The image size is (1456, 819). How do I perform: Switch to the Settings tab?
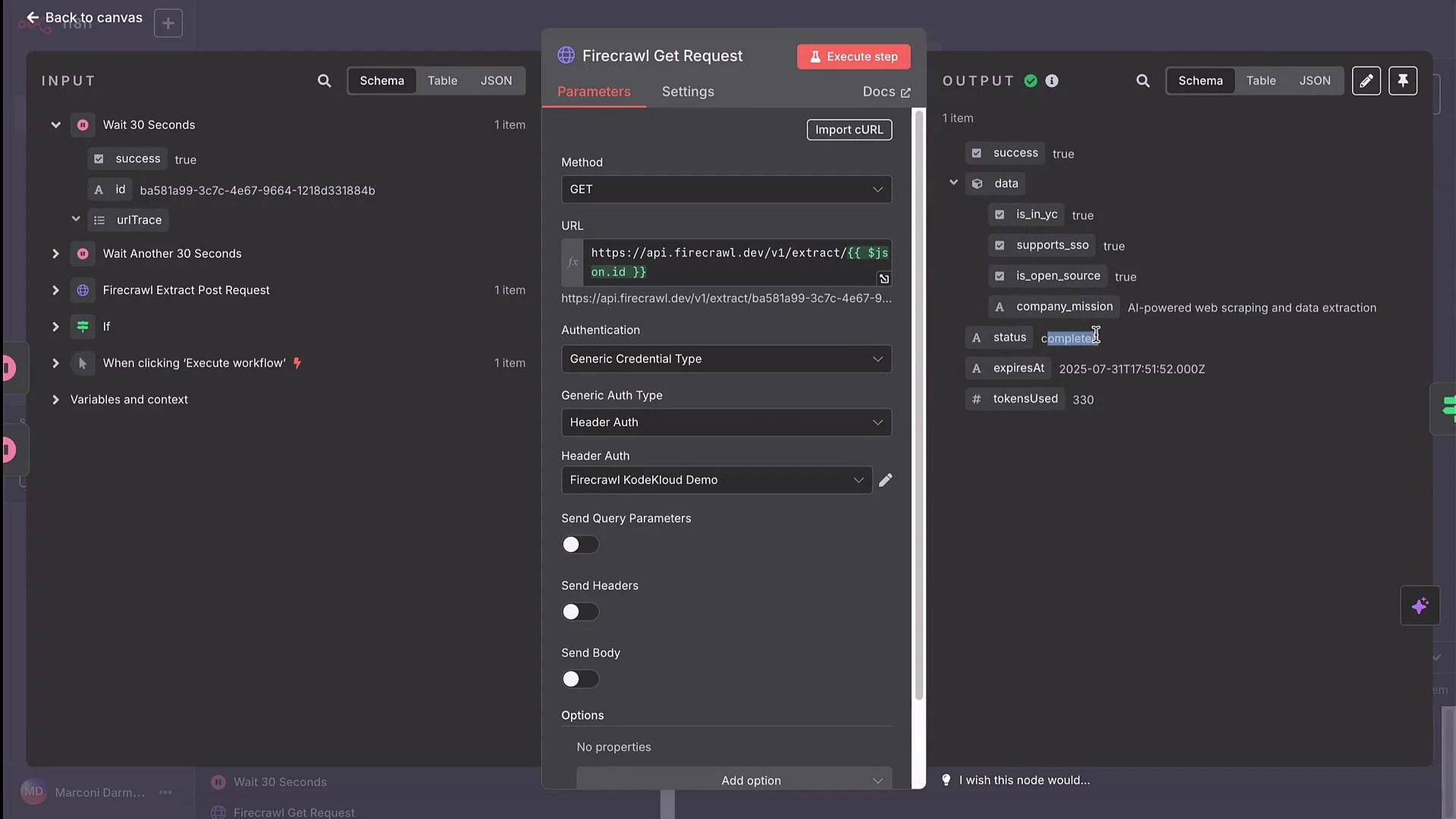[x=688, y=92]
